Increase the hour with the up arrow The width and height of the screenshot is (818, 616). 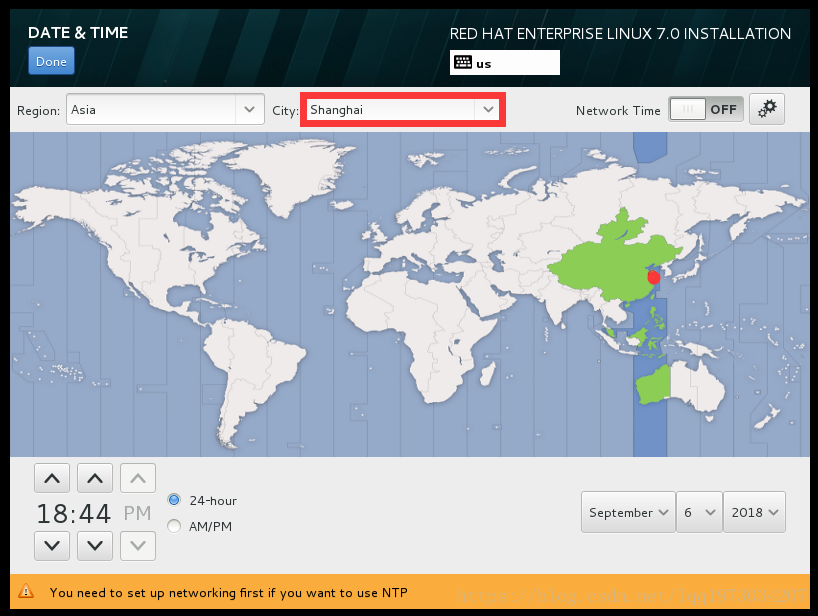click(52, 478)
